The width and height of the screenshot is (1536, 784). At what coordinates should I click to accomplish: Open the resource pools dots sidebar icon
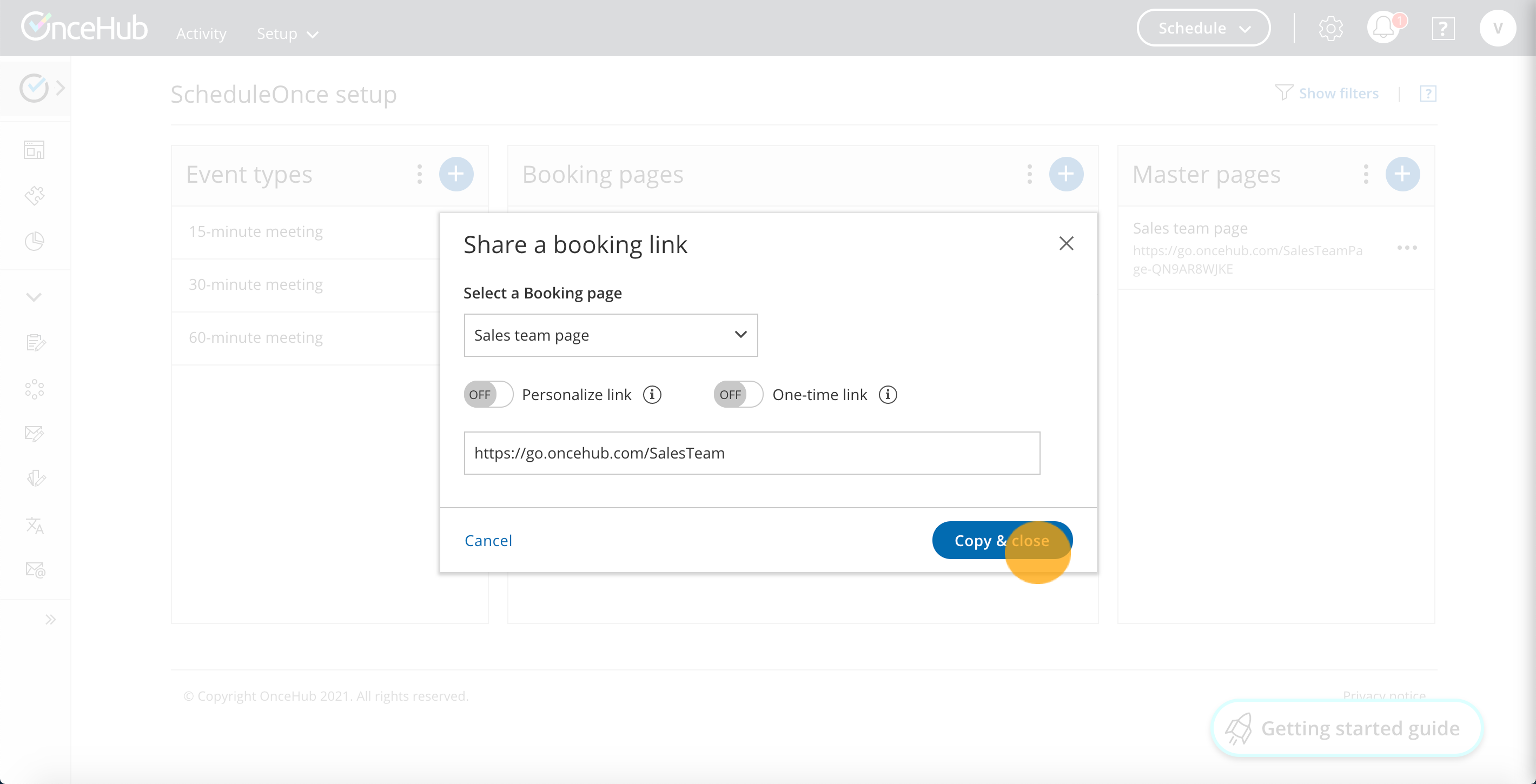tap(34, 389)
